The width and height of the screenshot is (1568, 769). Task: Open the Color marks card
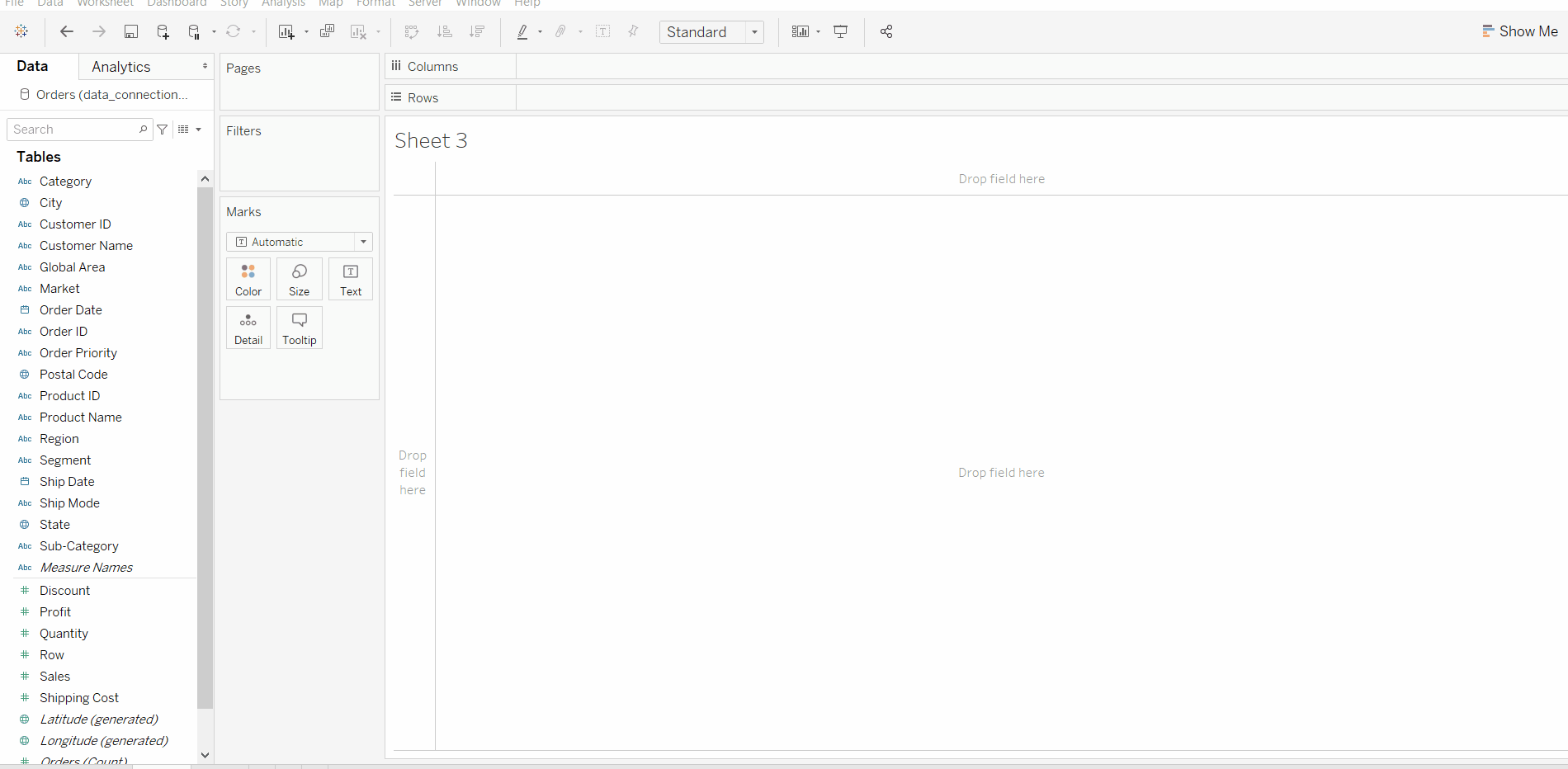pos(248,279)
